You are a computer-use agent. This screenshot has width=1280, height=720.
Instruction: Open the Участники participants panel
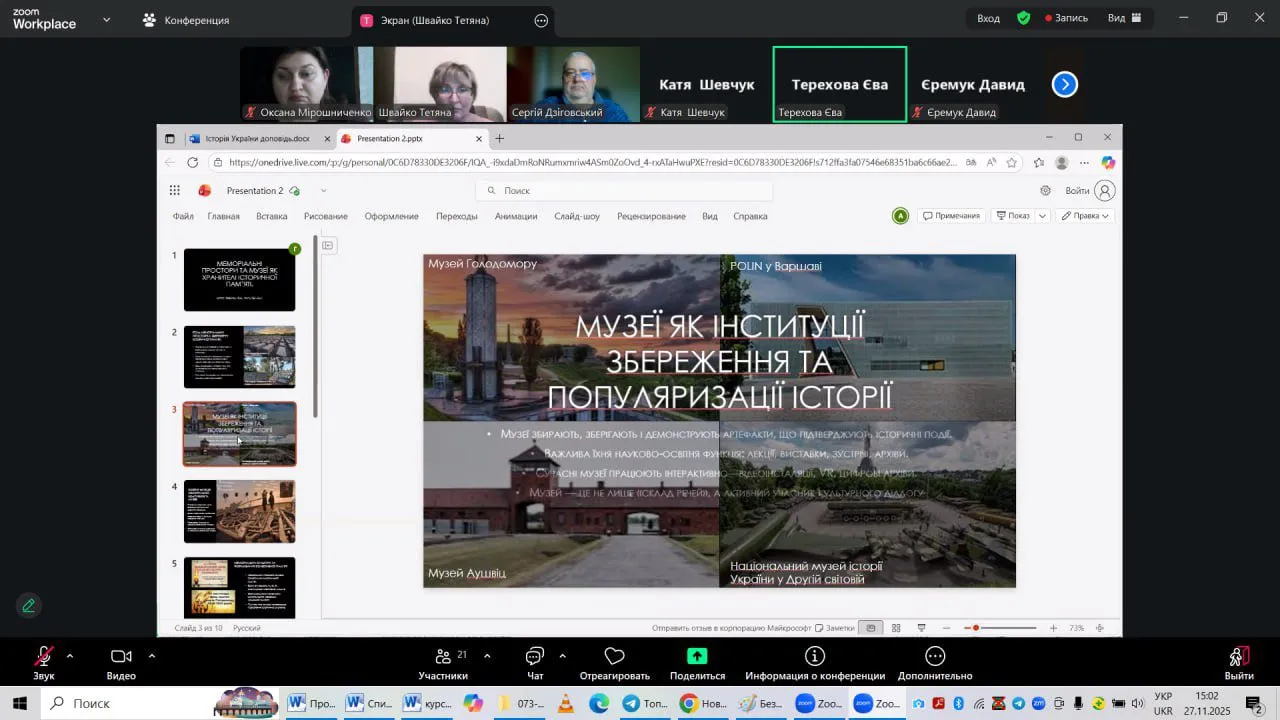443,658
